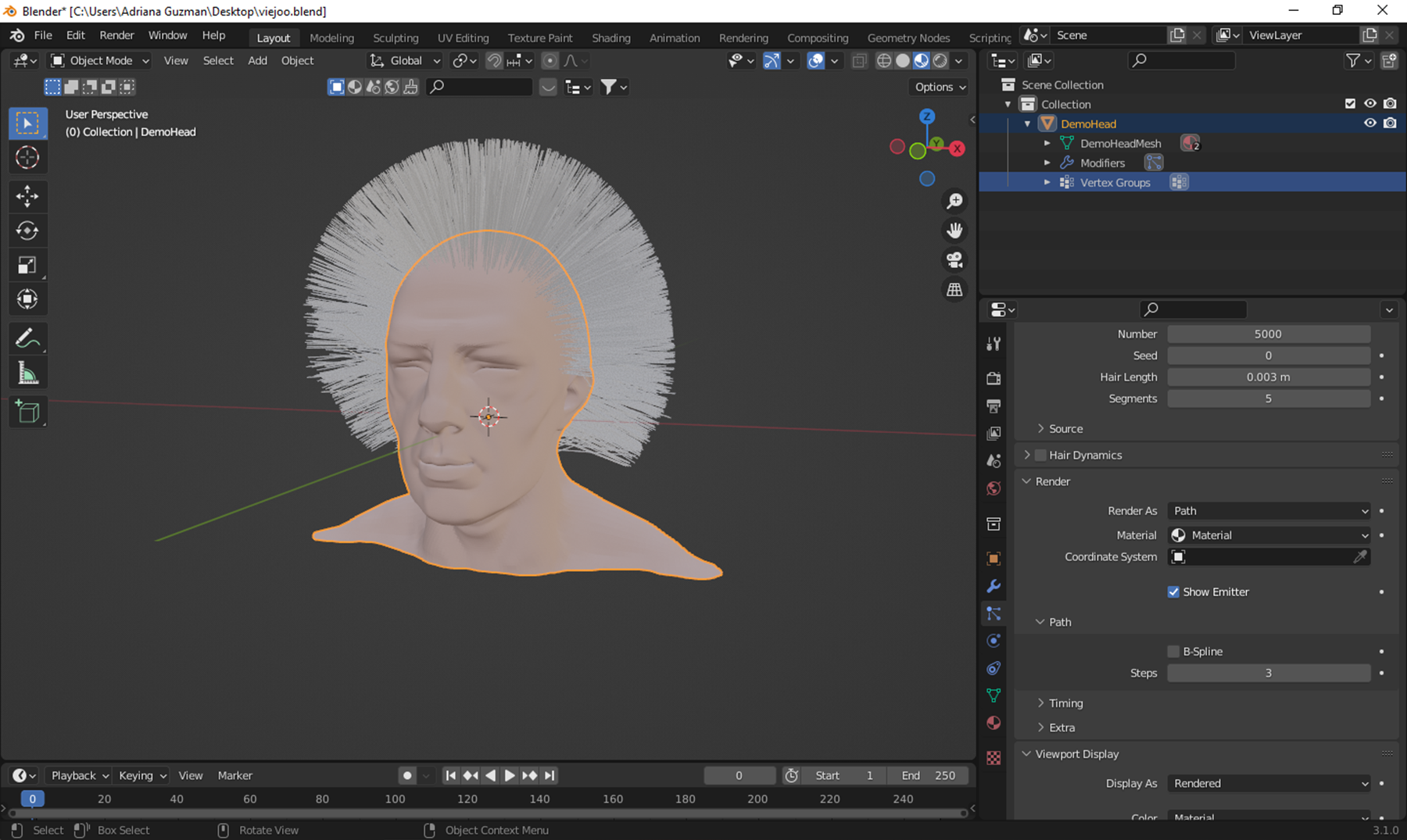Switch to the Shading workspace tab
Screen dimensions: 1407x840
click(611, 38)
